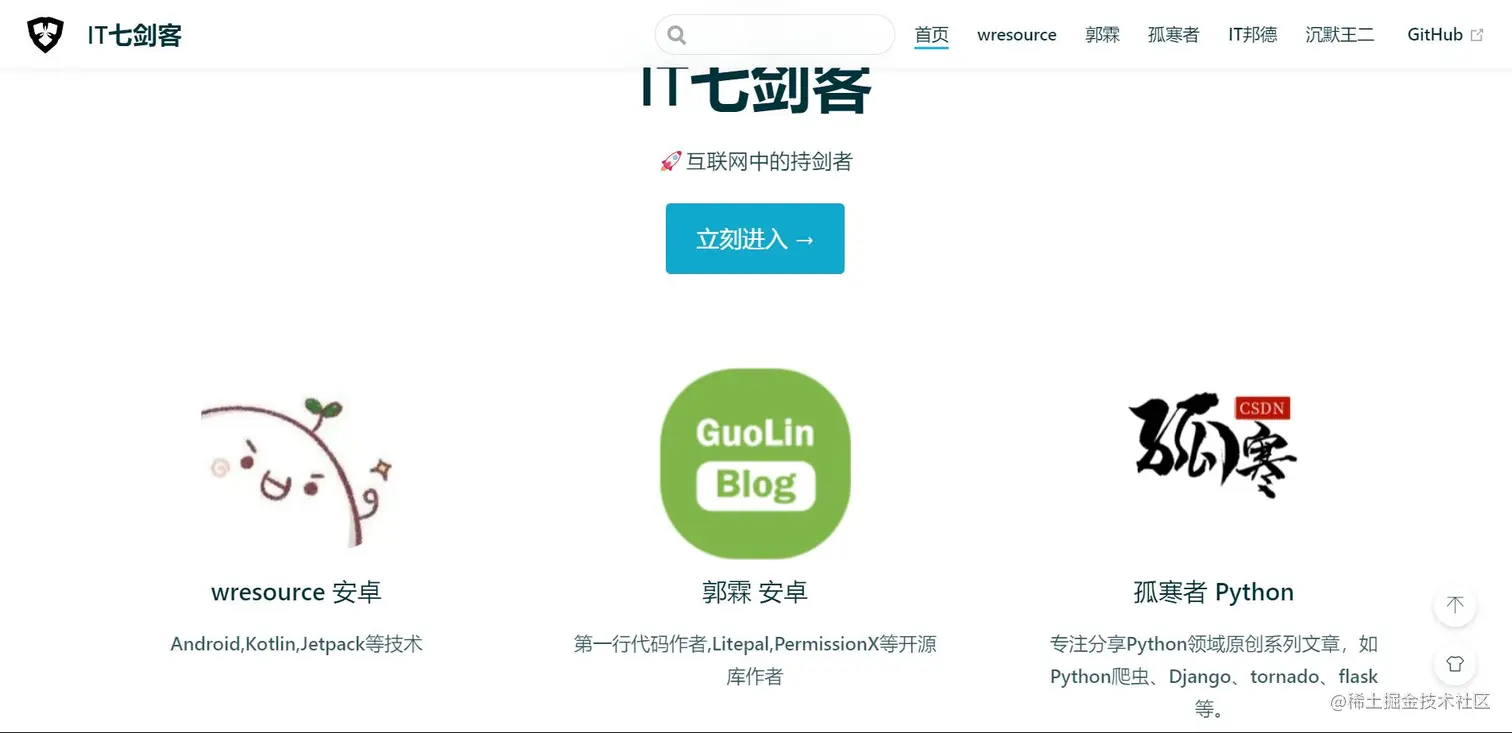The width and height of the screenshot is (1512, 733).
Task: Click the shield logo icon in the navbar
Action: point(45,35)
